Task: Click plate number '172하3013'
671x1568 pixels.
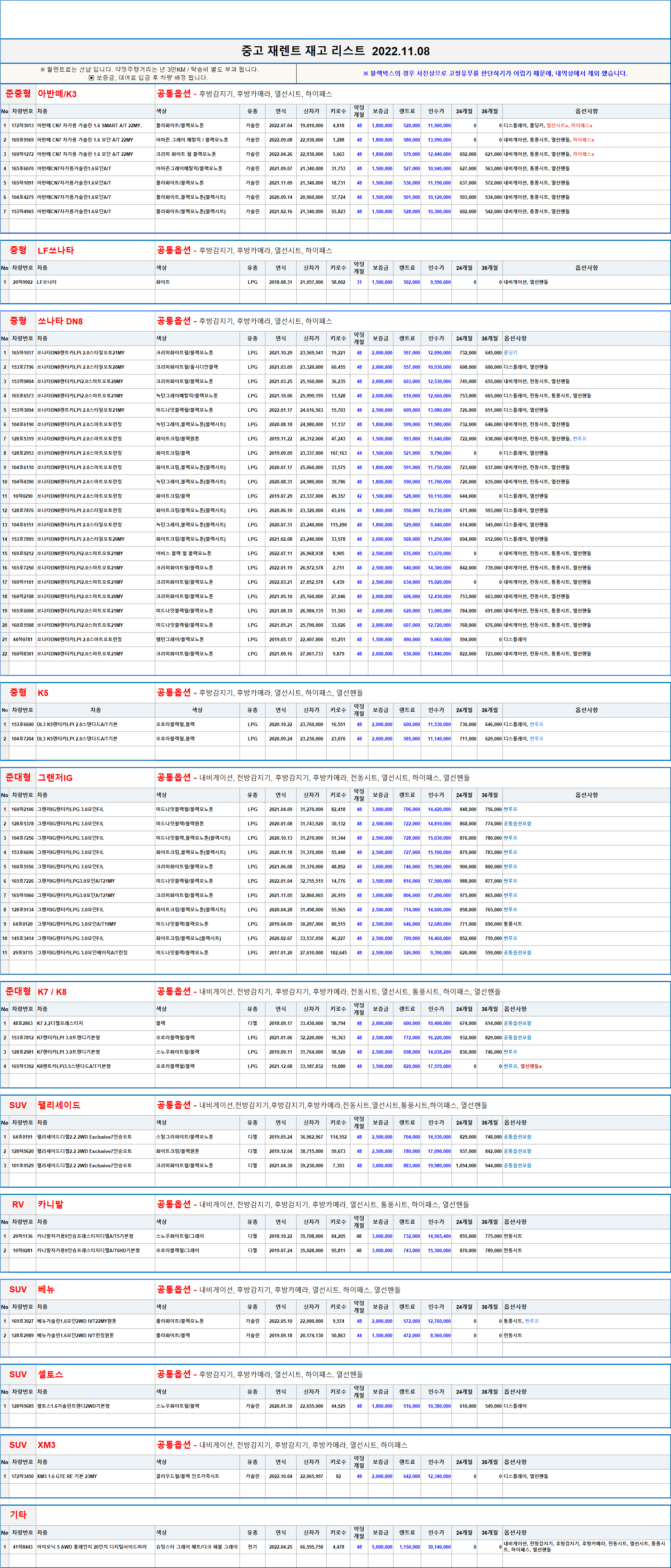Action: click(x=23, y=125)
